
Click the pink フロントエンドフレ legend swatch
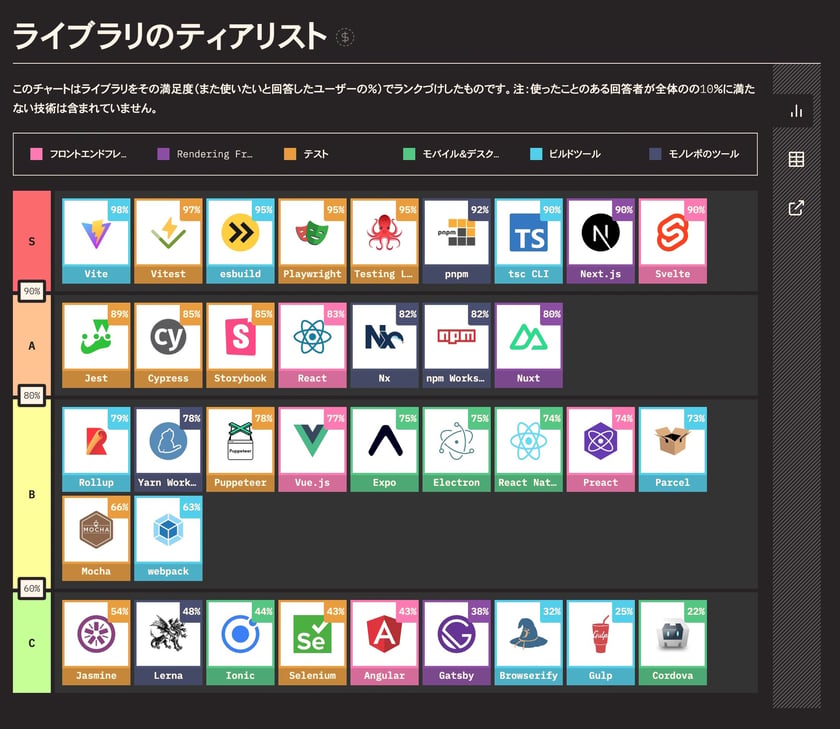coord(36,154)
